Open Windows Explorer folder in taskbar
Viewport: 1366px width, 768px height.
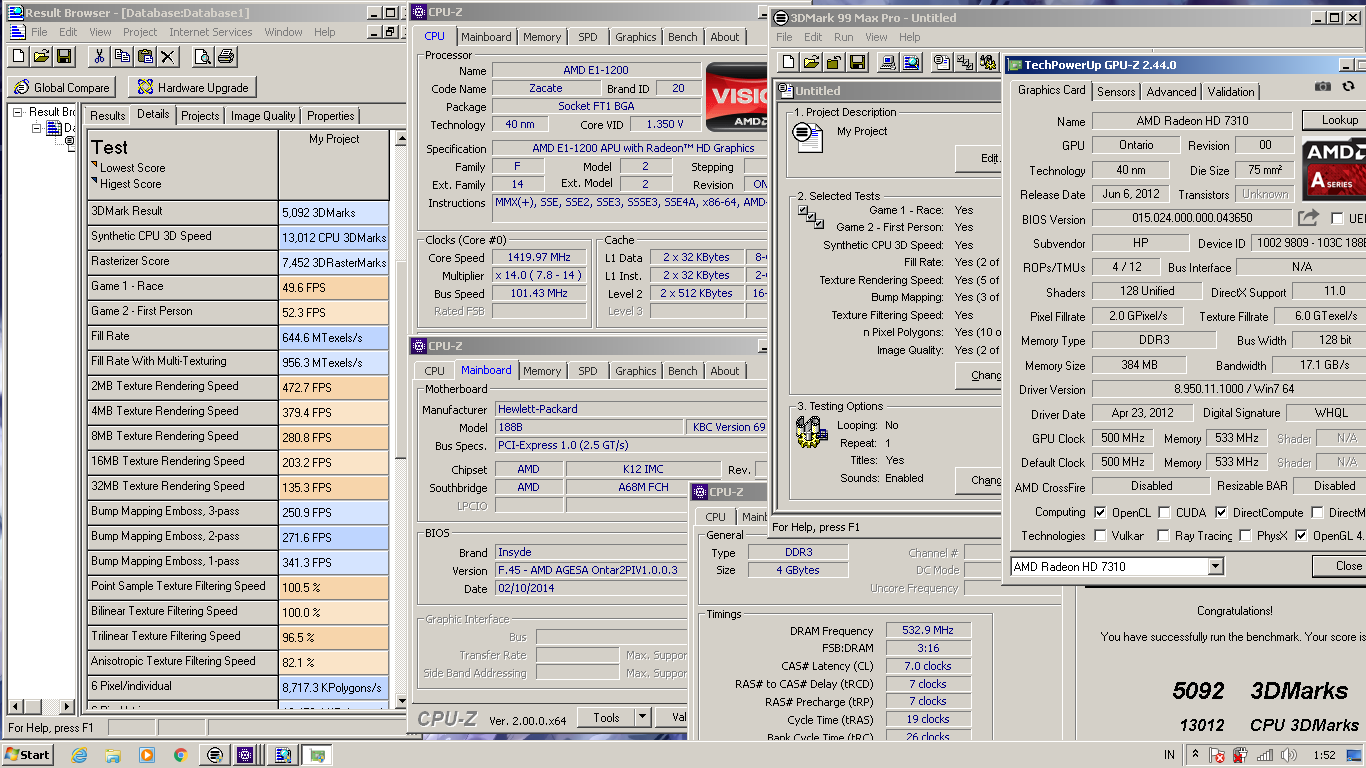pyautogui.click(x=114, y=755)
